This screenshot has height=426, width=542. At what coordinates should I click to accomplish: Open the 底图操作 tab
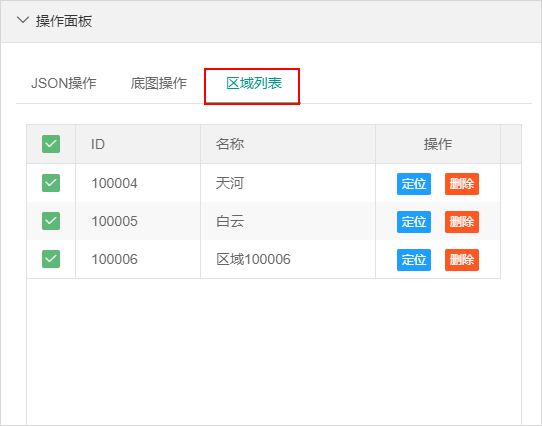159,83
